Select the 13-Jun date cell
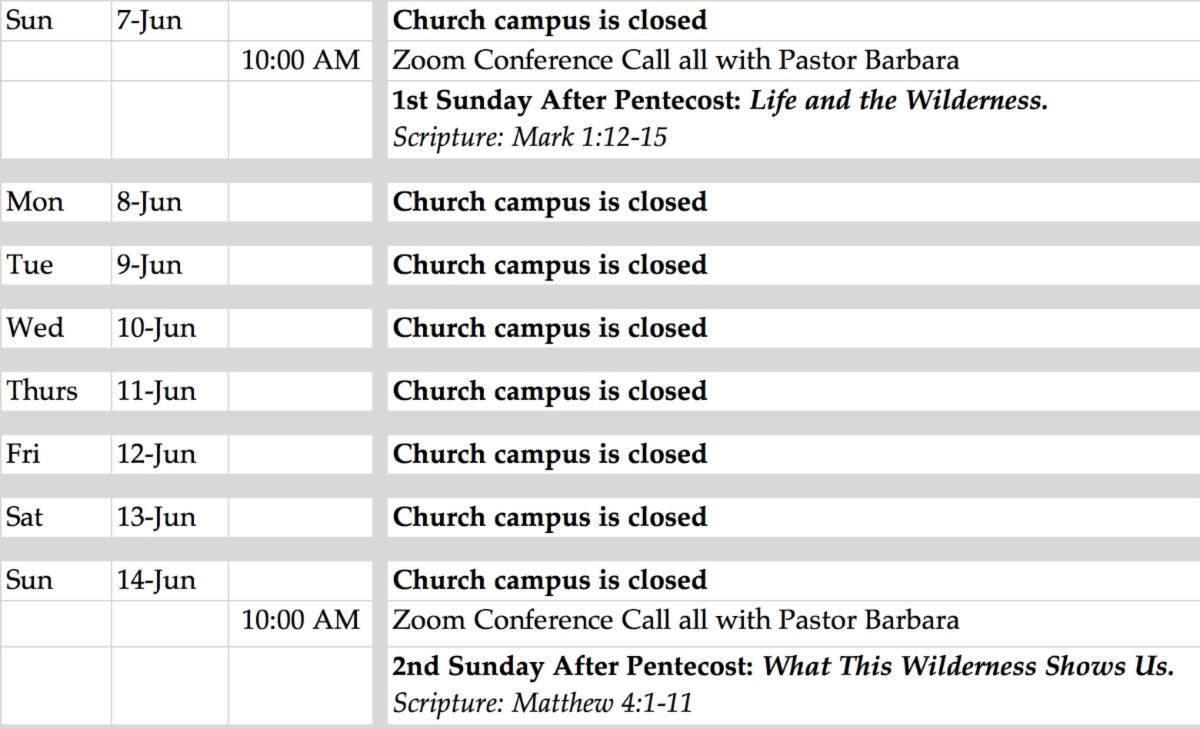This screenshot has height=729, width=1200. click(x=156, y=517)
